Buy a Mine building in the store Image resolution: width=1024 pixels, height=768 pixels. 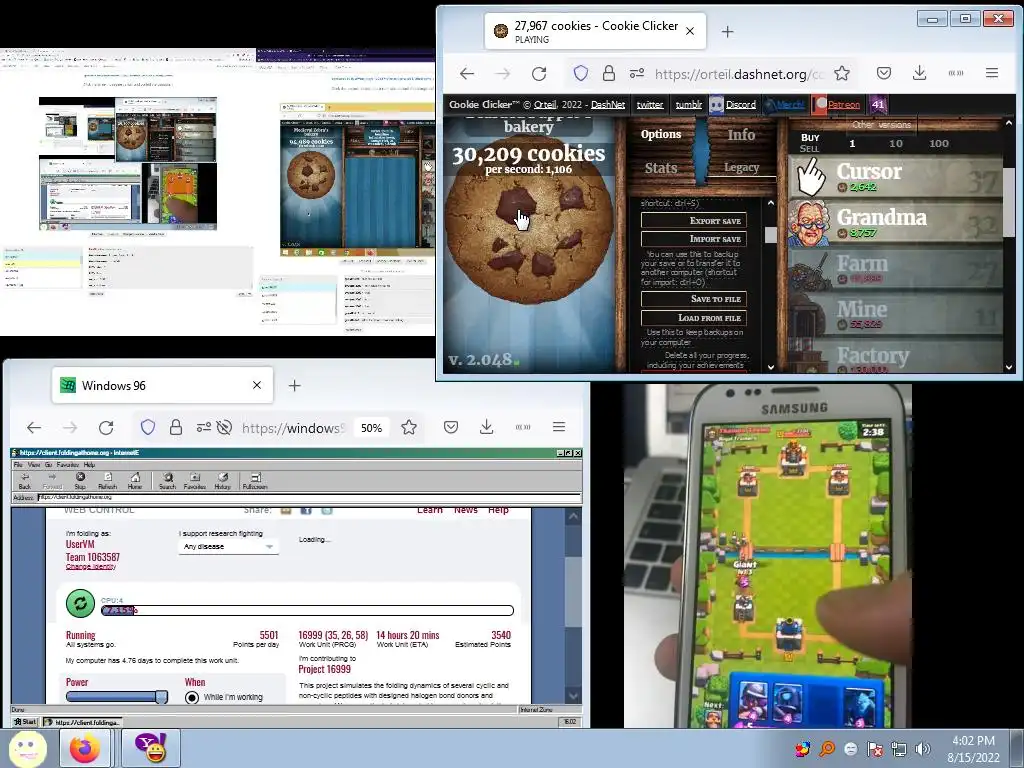[x=895, y=315]
